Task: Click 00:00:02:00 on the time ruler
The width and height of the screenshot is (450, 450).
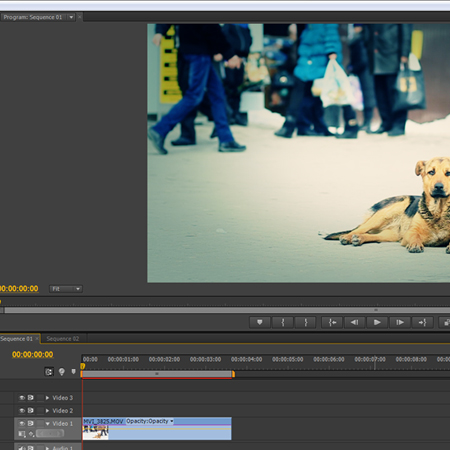Action: pyautogui.click(x=164, y=359)
